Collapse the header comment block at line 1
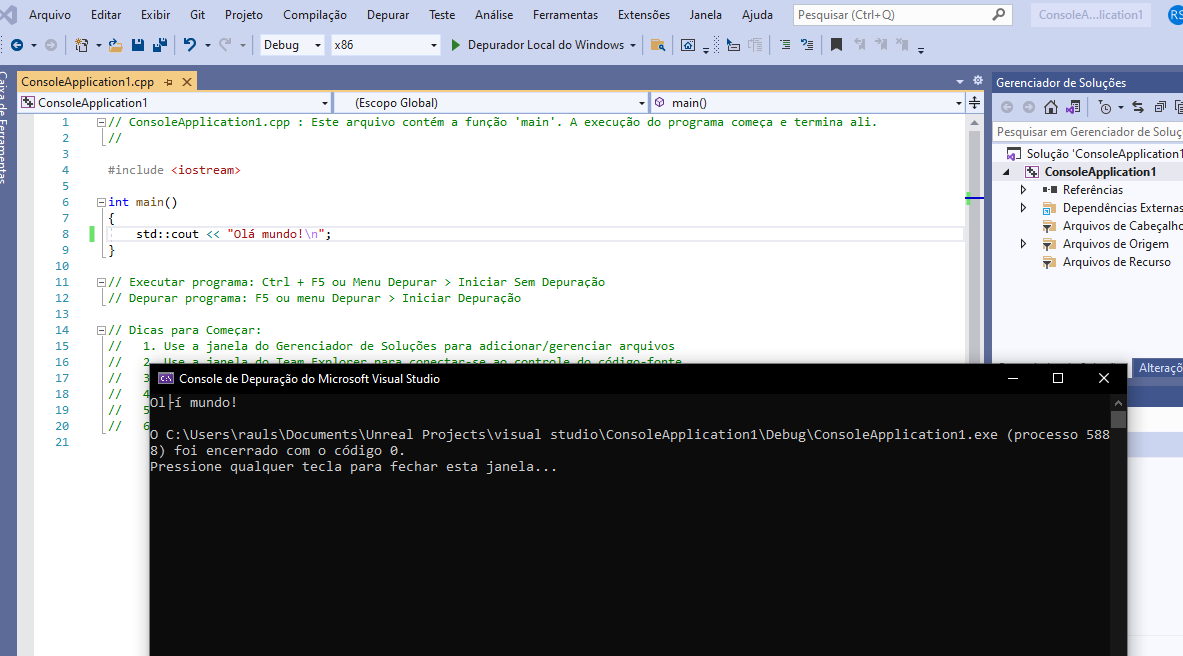Image resolution: width=1183 pixels, height=656 pixels. [101, 122]
